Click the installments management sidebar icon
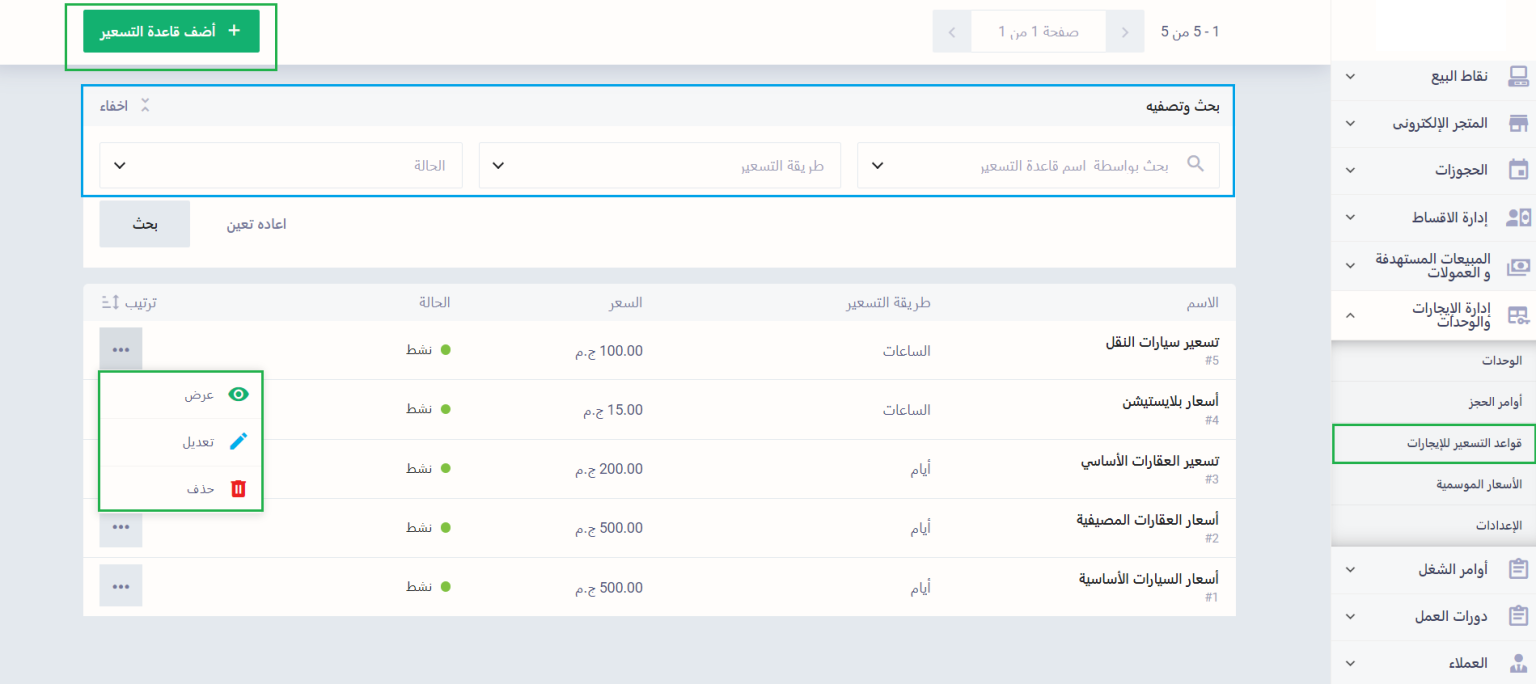The image size is (1536, 684). pos(1518,217)
